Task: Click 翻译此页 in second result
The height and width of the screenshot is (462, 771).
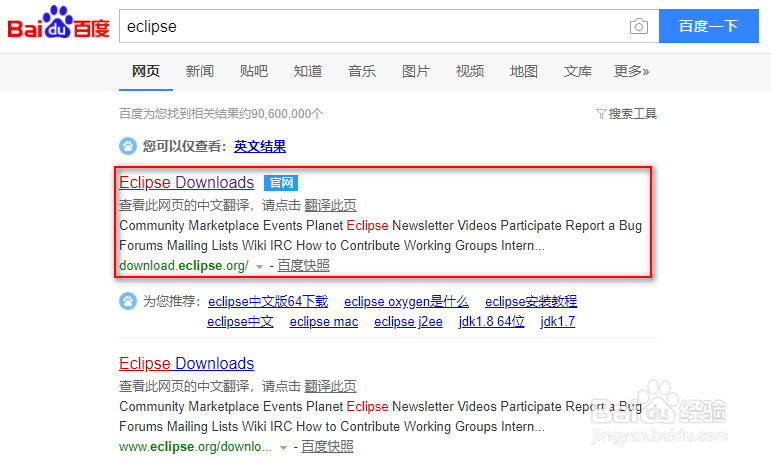Action: (x=330, y=386)
